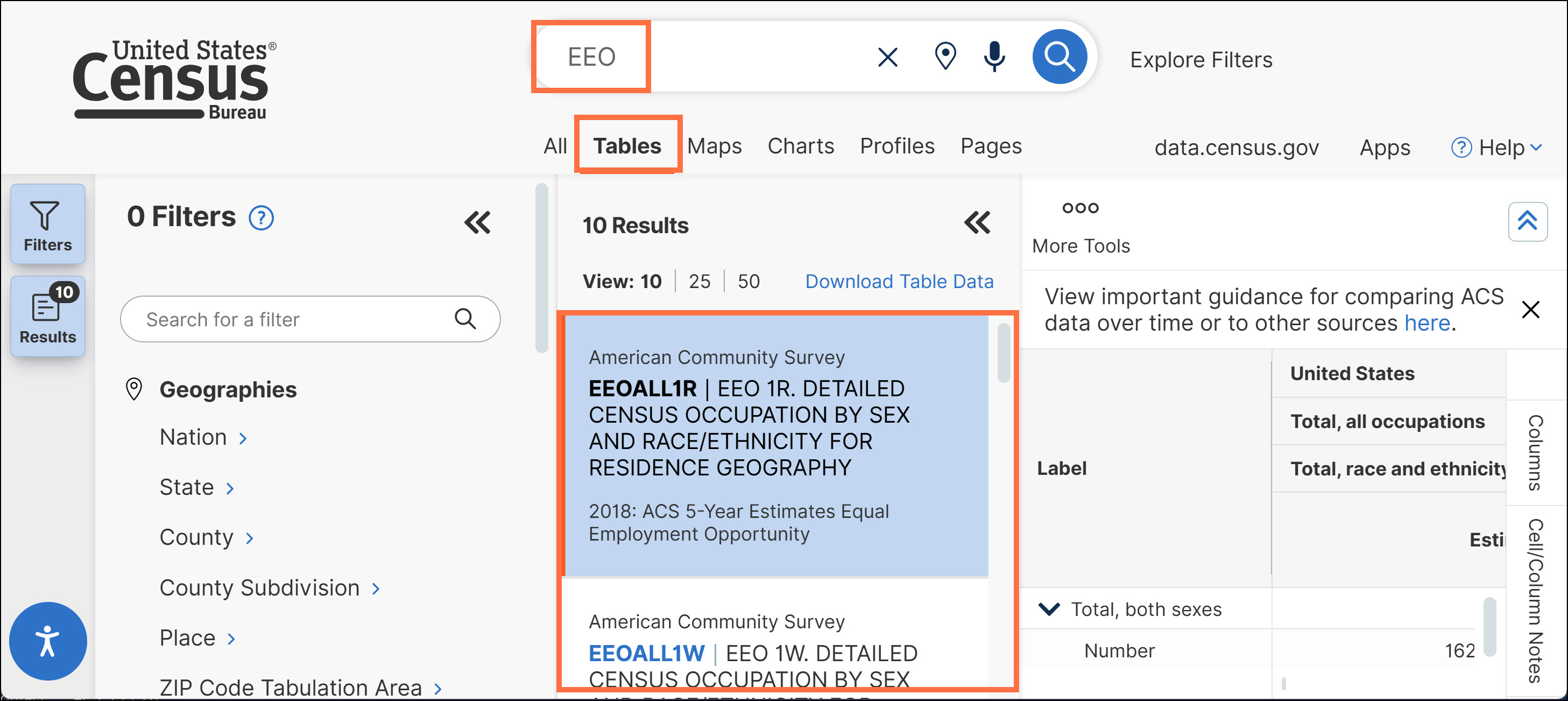The height and width of the screenshot is (701, 1568).
Task: Click the Download Table Data link
Action: click(x=899, y=282)
